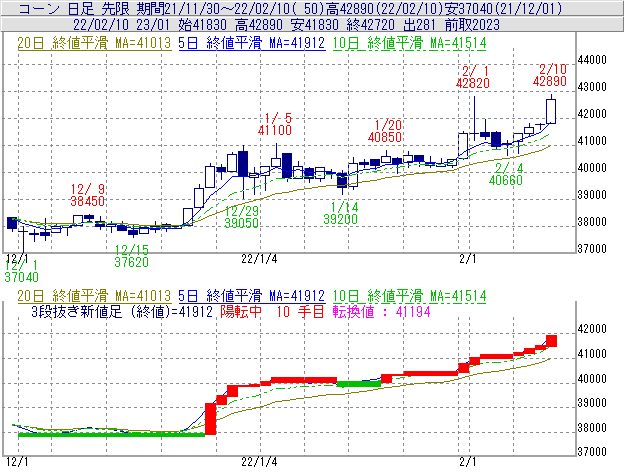Image resolution: width=624 pixels, height=475 pixels.
Task: Click the 12/1 37040 low label
Action: click(21, 271)
